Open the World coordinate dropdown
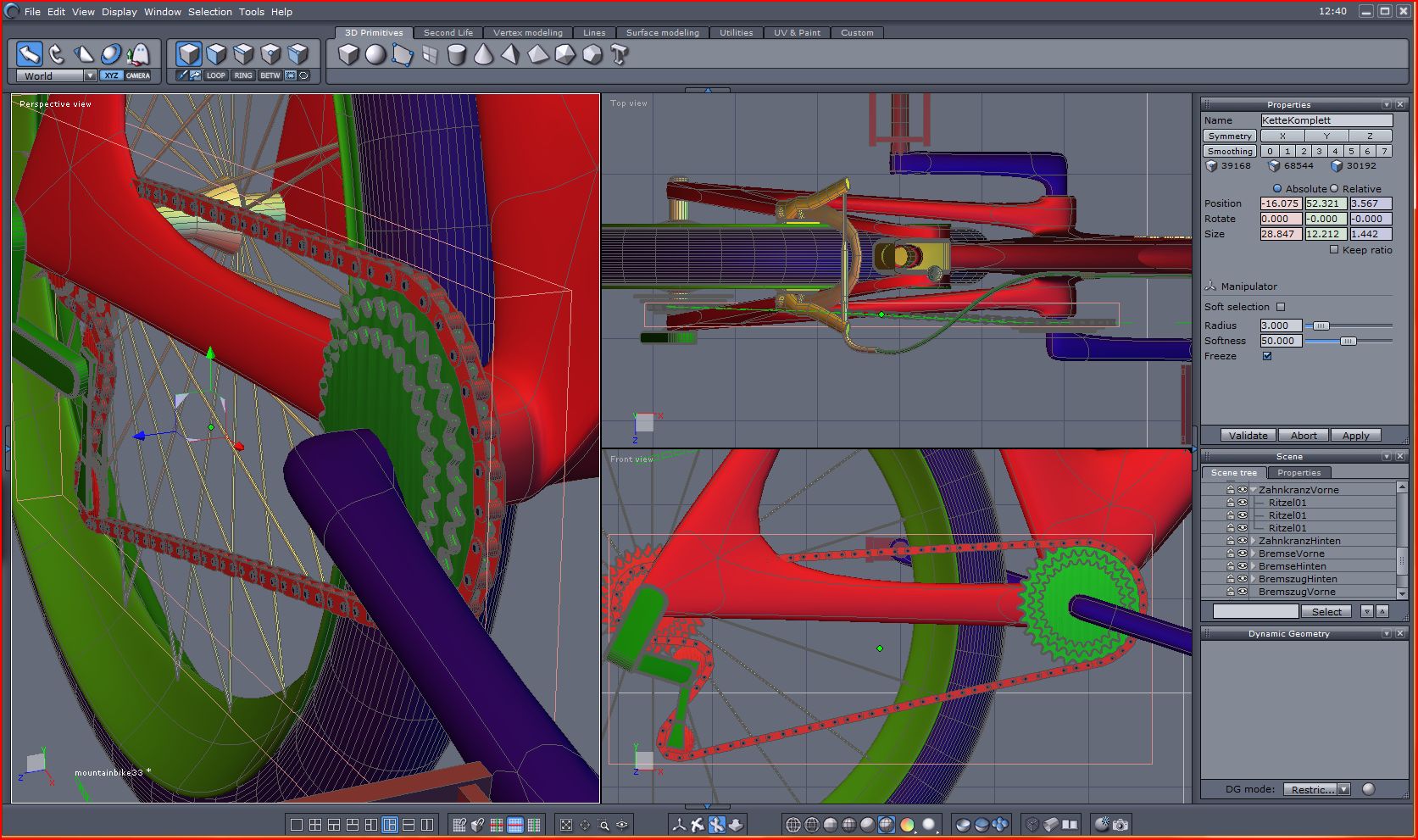 (90, 76)
